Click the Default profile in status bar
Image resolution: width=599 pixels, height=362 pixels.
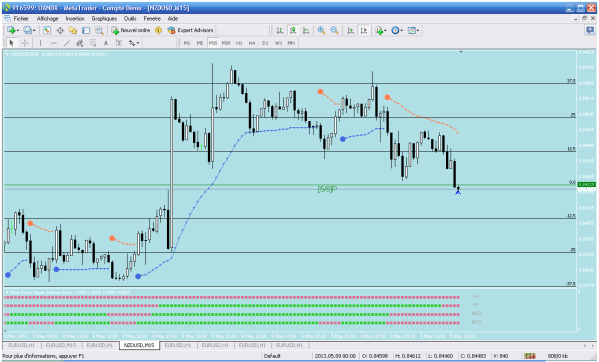pyautogui.click(x=272, y=356)
